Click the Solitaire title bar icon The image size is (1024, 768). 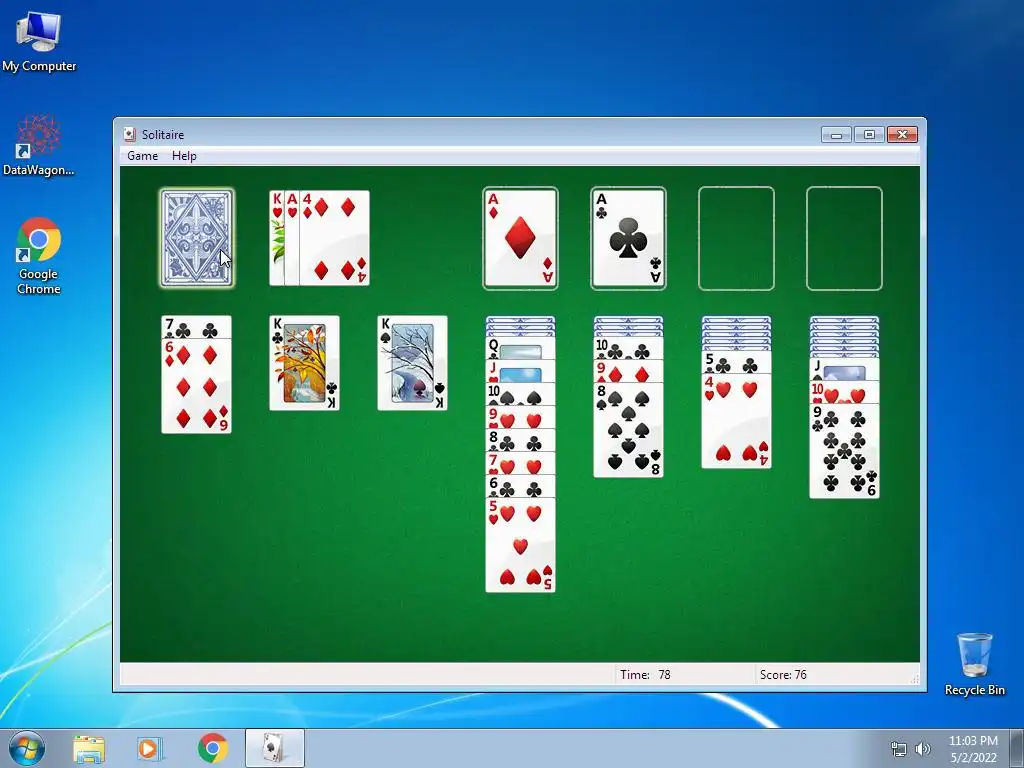(129, 135)
